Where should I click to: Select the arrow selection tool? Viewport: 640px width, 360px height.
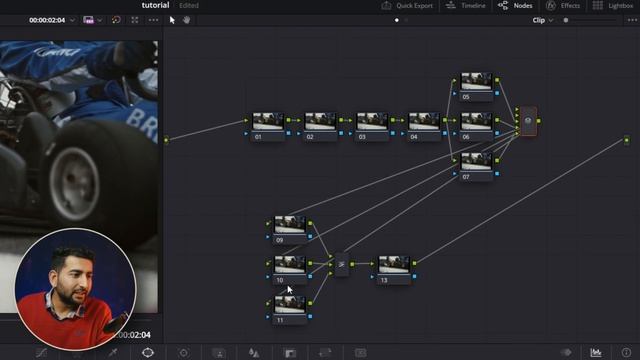coord(172,20)
